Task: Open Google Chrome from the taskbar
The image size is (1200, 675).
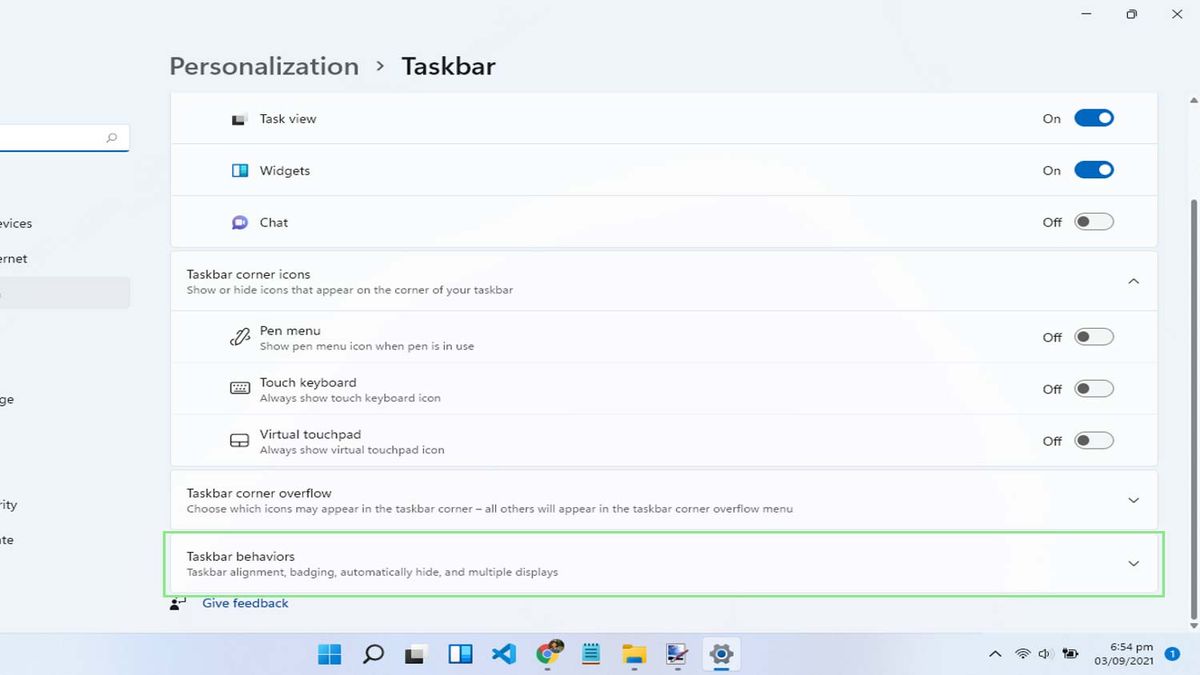Action: tap(547, 653)
